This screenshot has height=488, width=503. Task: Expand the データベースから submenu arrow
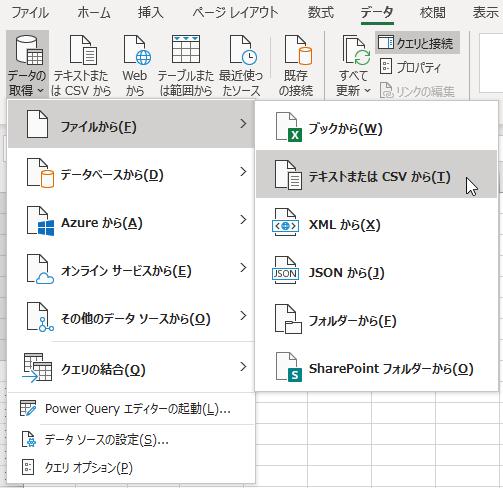click(244, 172)
